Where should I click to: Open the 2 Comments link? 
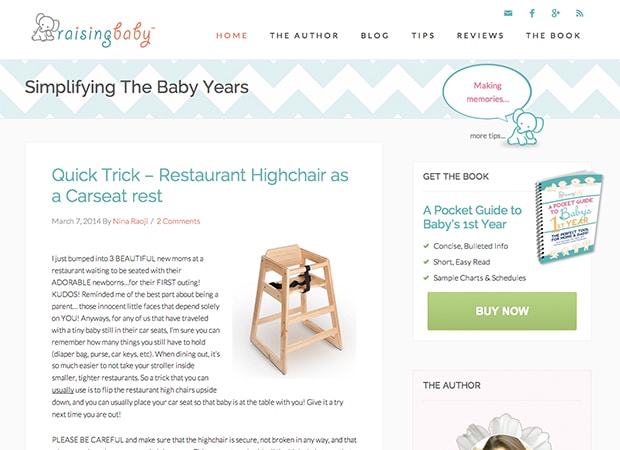[178, 221]
